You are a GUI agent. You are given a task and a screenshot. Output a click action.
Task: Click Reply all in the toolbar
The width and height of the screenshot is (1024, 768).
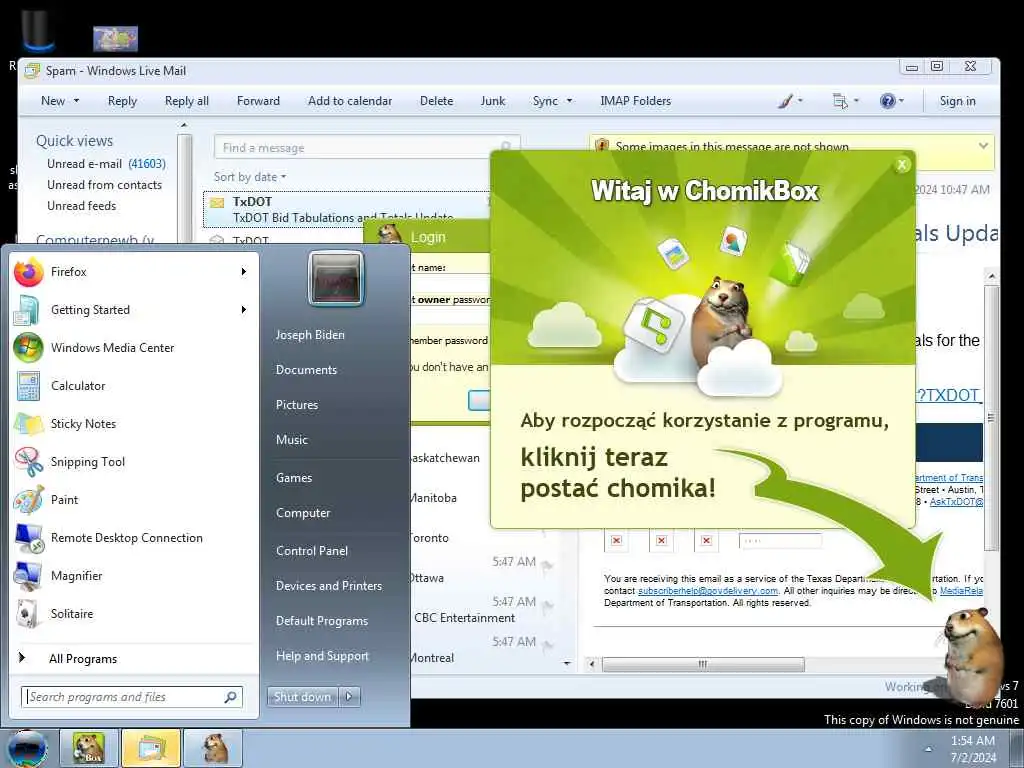tap(187, 101)
